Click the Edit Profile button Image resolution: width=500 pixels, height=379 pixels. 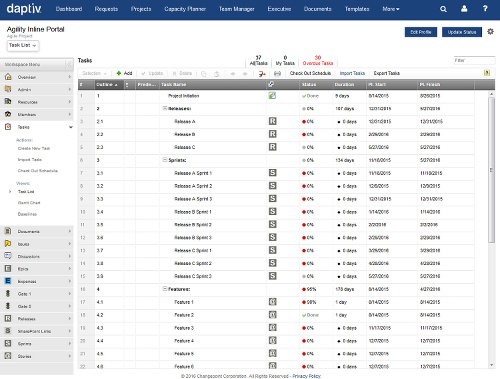[421, 32]
